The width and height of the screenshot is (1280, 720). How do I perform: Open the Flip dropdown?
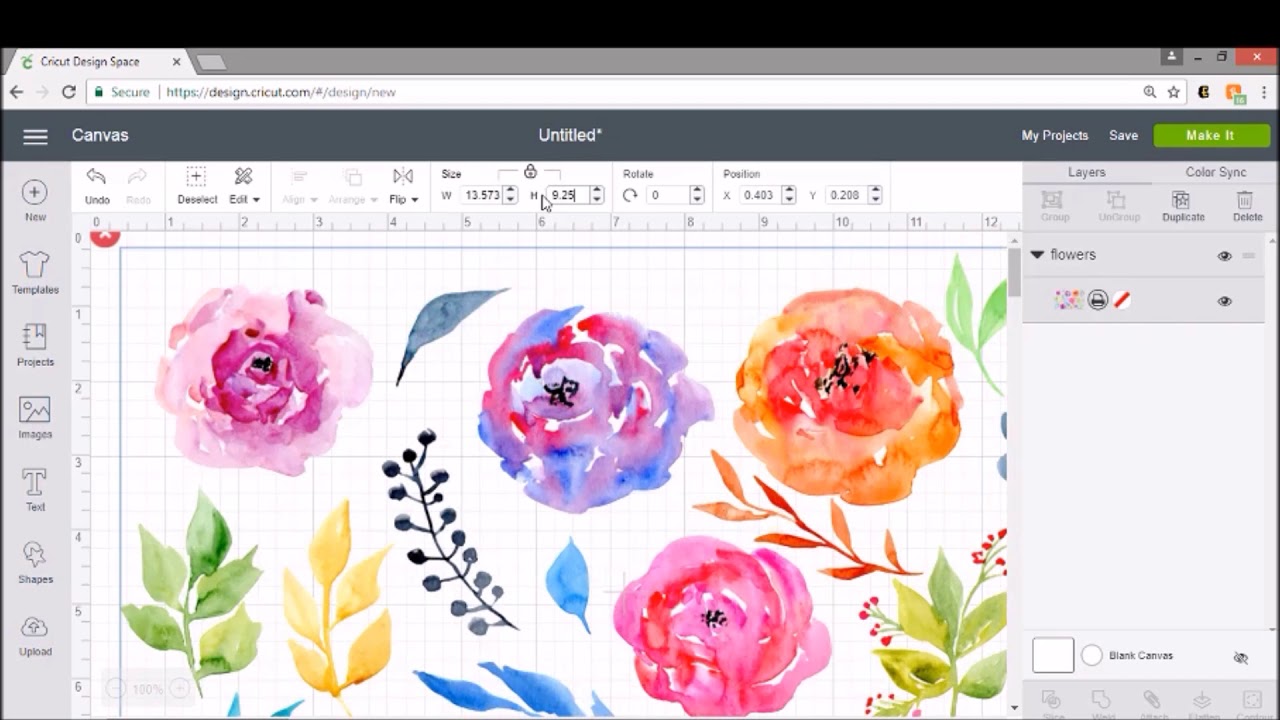pos(404,186)
